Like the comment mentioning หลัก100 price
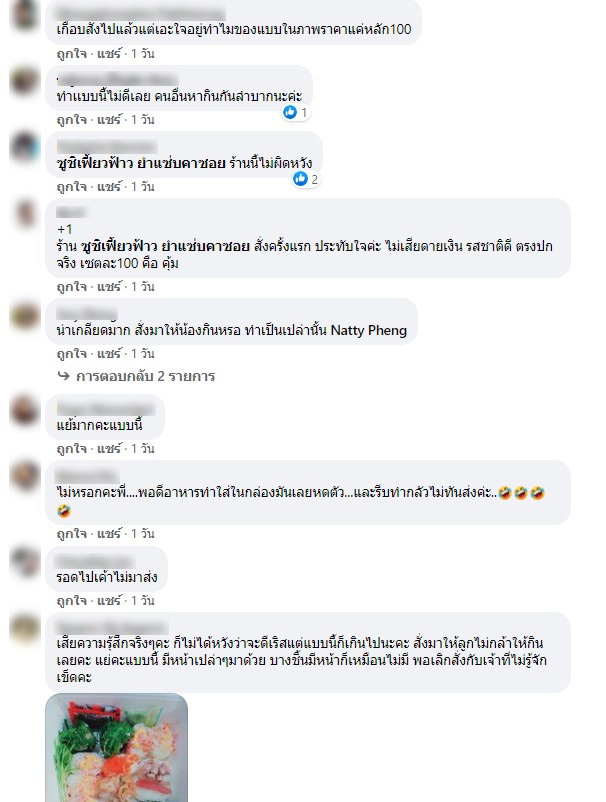The image size is (606, 802). point(72,54)
